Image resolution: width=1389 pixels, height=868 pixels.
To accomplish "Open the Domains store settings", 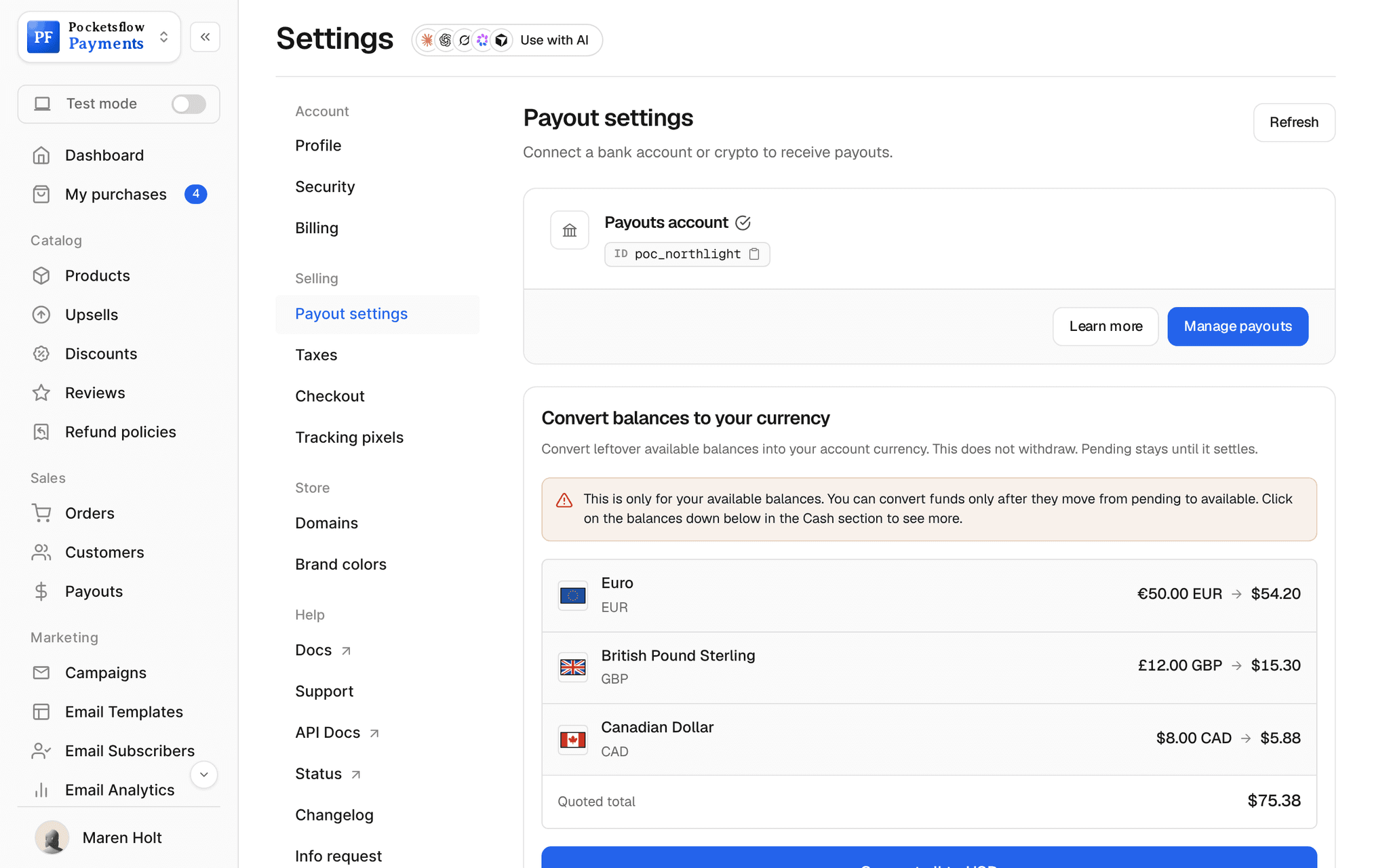I will point(326,524).
